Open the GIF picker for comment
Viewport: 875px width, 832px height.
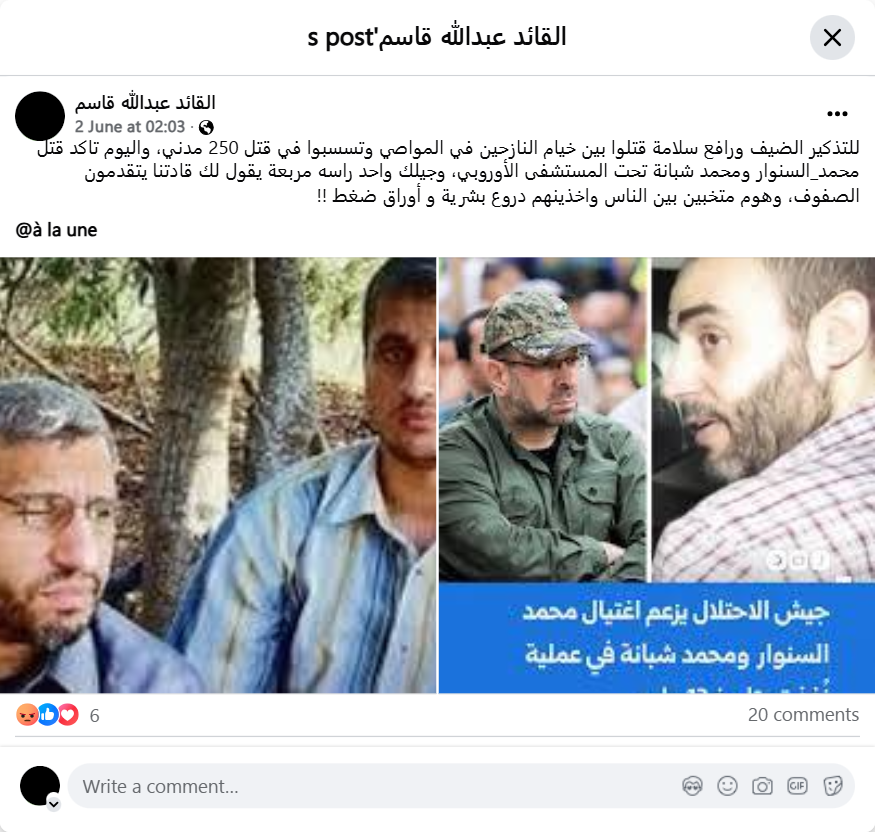pyautogui.click(x=797, y=786)
